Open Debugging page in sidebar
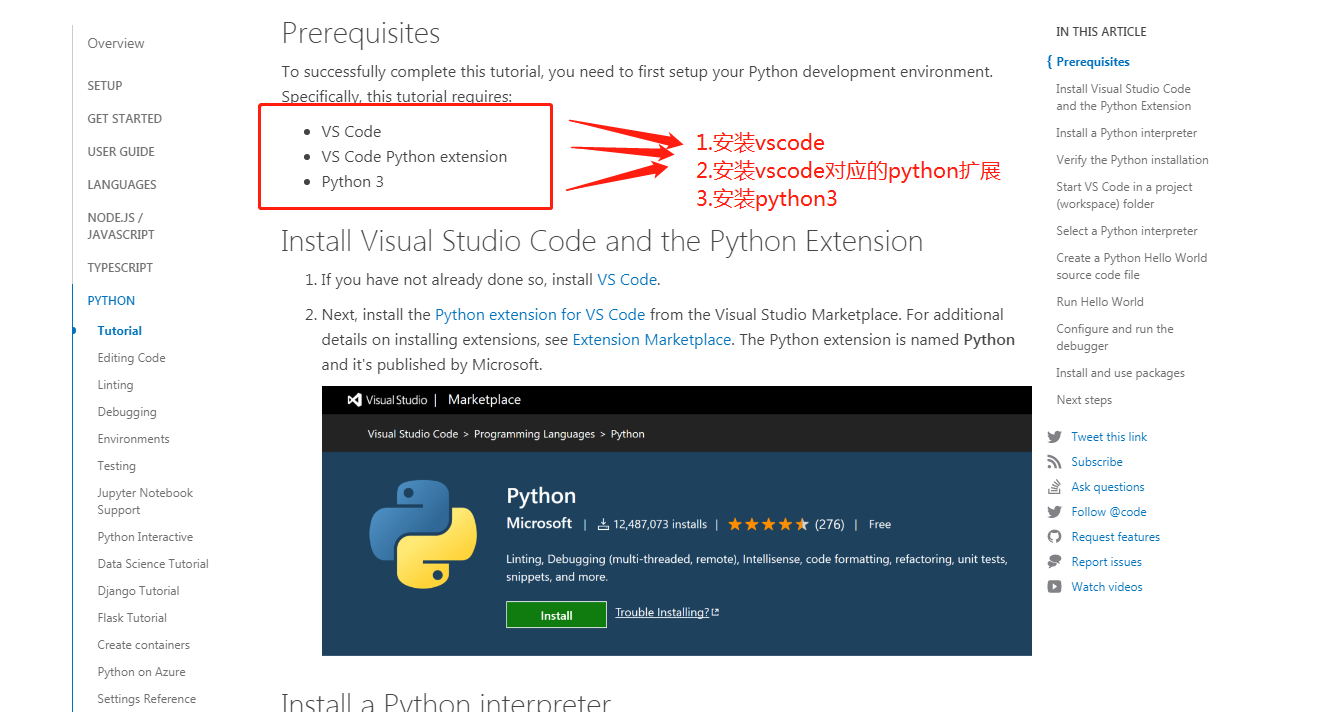Screen dimensions: 1325x712 point(127,412)
